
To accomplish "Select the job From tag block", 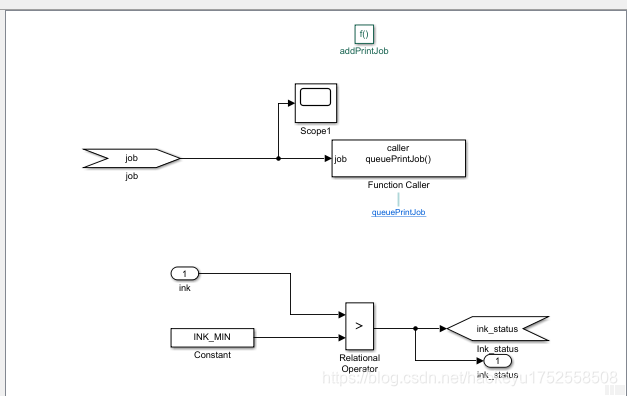I will click(132, 158).
